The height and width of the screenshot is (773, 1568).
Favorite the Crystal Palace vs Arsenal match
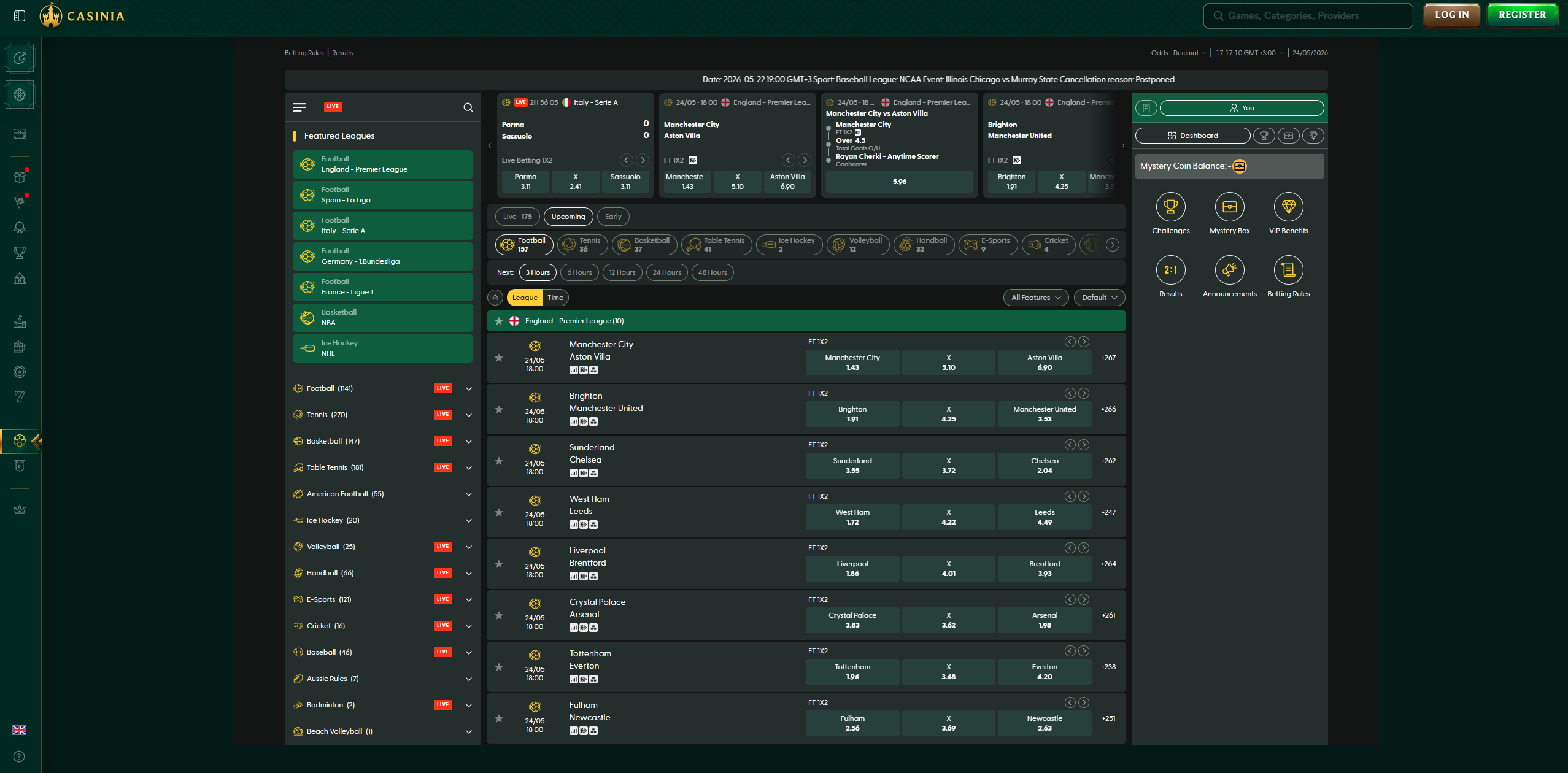tap(499, 615)
